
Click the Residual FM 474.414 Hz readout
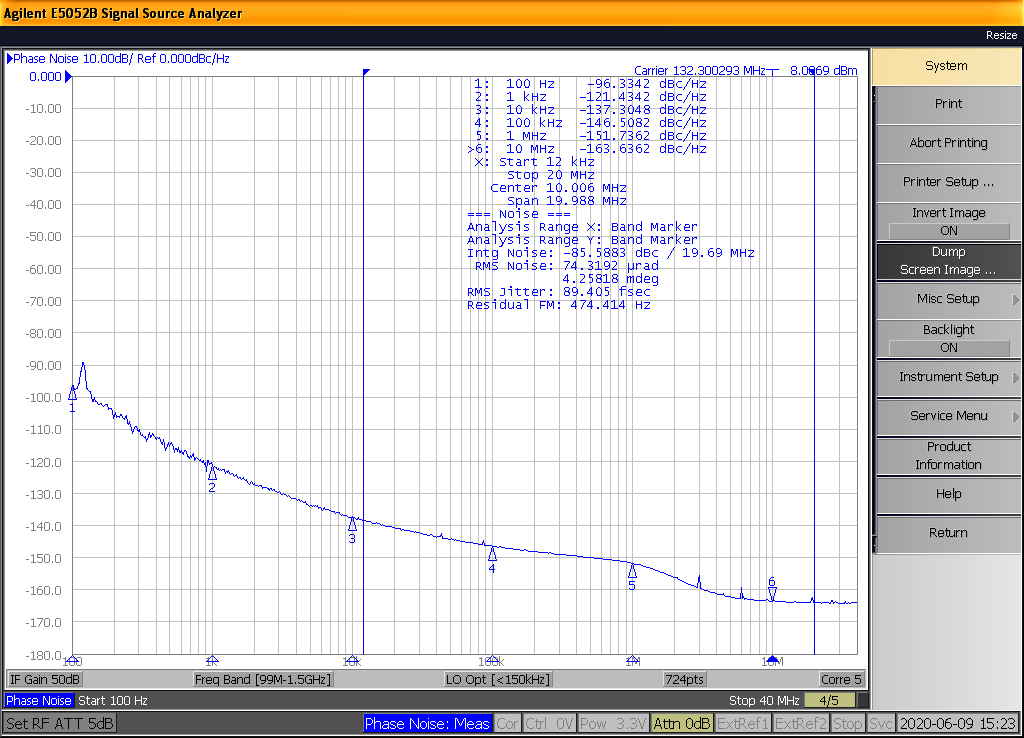point(558,305)
